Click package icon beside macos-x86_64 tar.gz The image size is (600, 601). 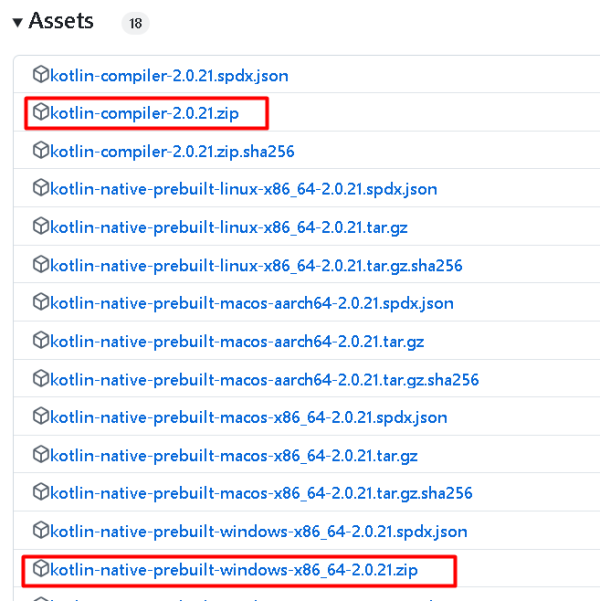40,454
